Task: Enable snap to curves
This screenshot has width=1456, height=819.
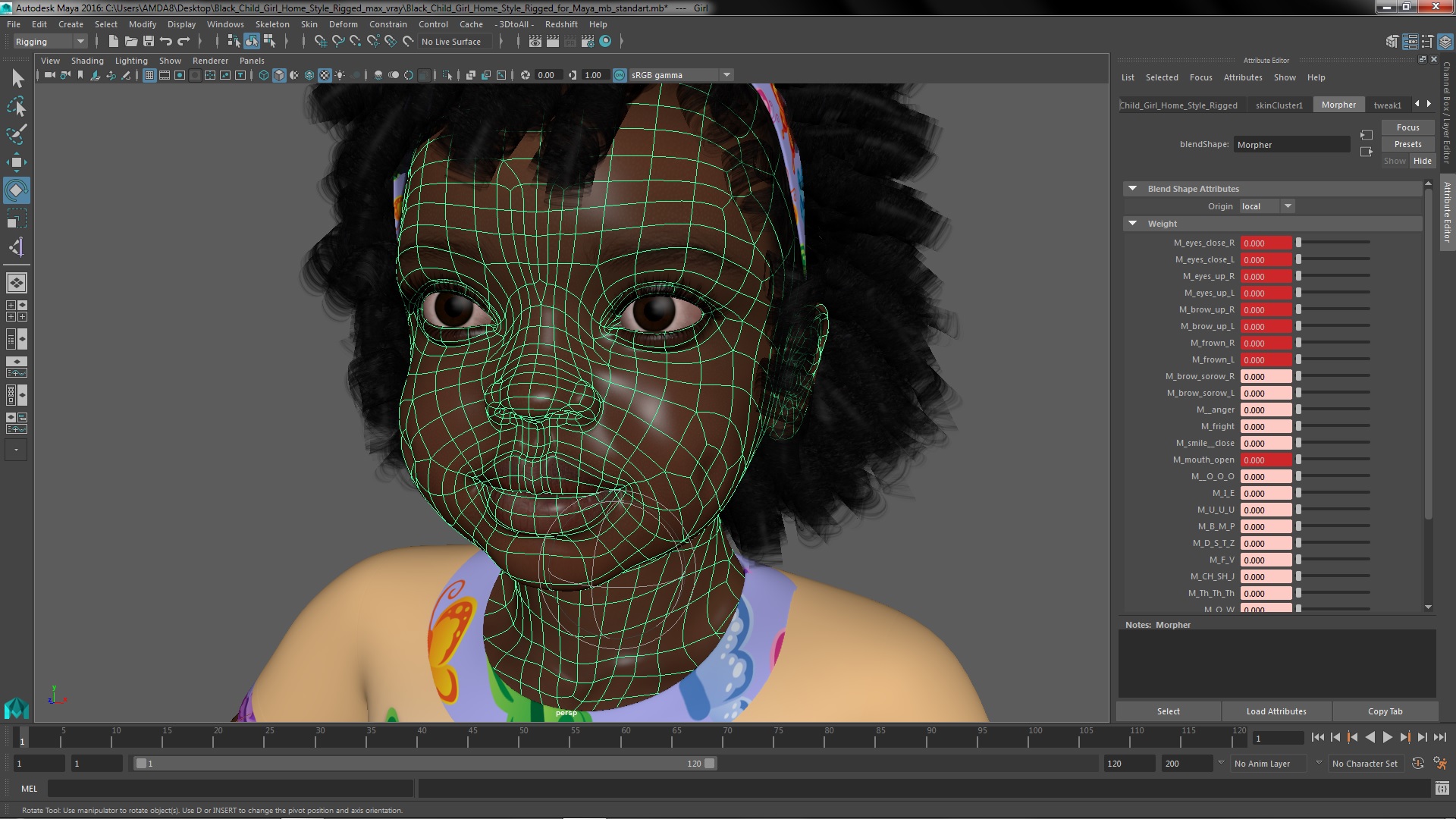Action: [338, 42]
